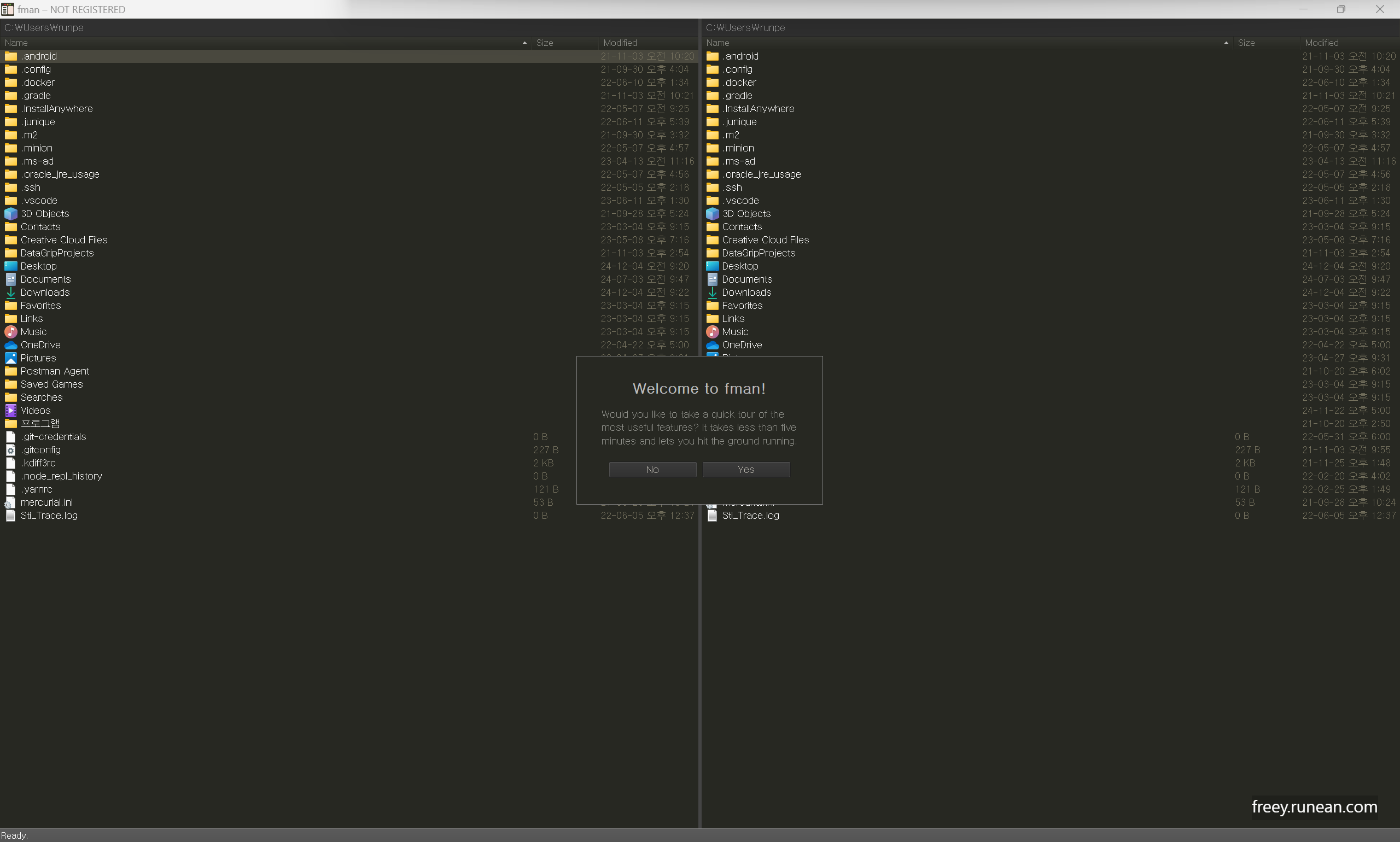
Task: Select the Postman Agent folder
Action: 55,371
